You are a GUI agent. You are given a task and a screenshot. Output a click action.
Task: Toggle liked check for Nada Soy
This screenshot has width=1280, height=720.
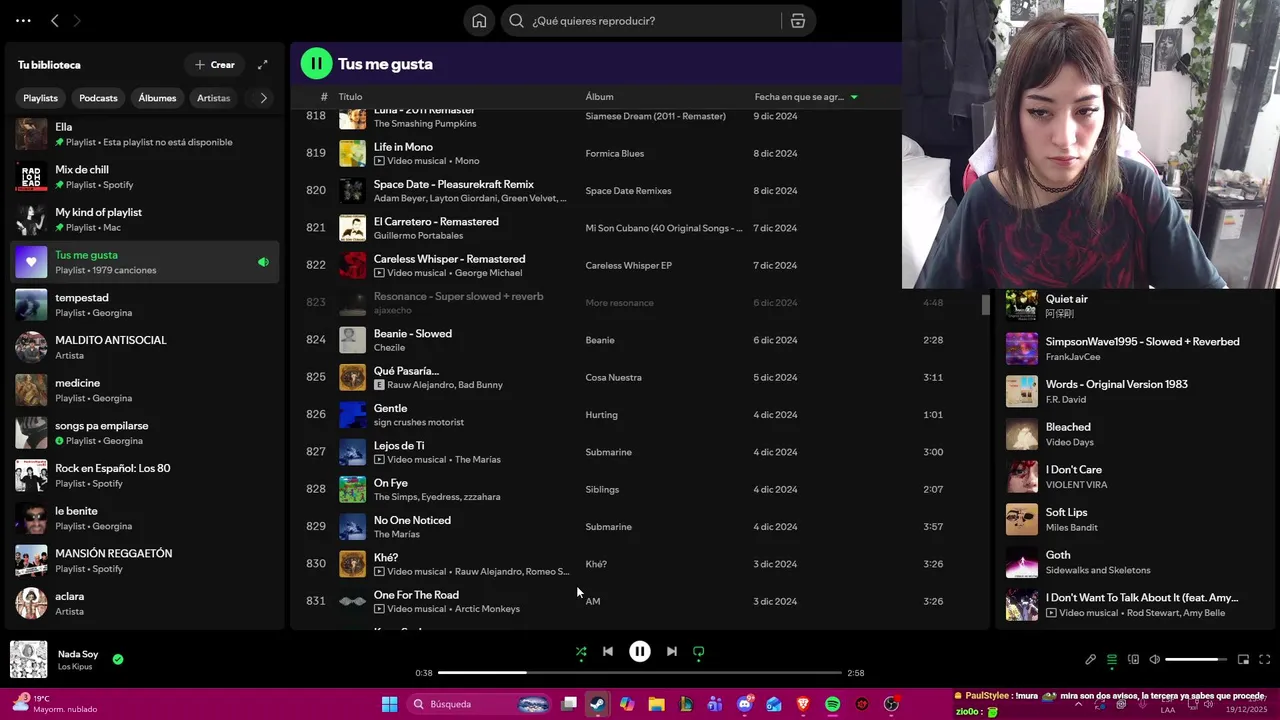pos(118,659)
